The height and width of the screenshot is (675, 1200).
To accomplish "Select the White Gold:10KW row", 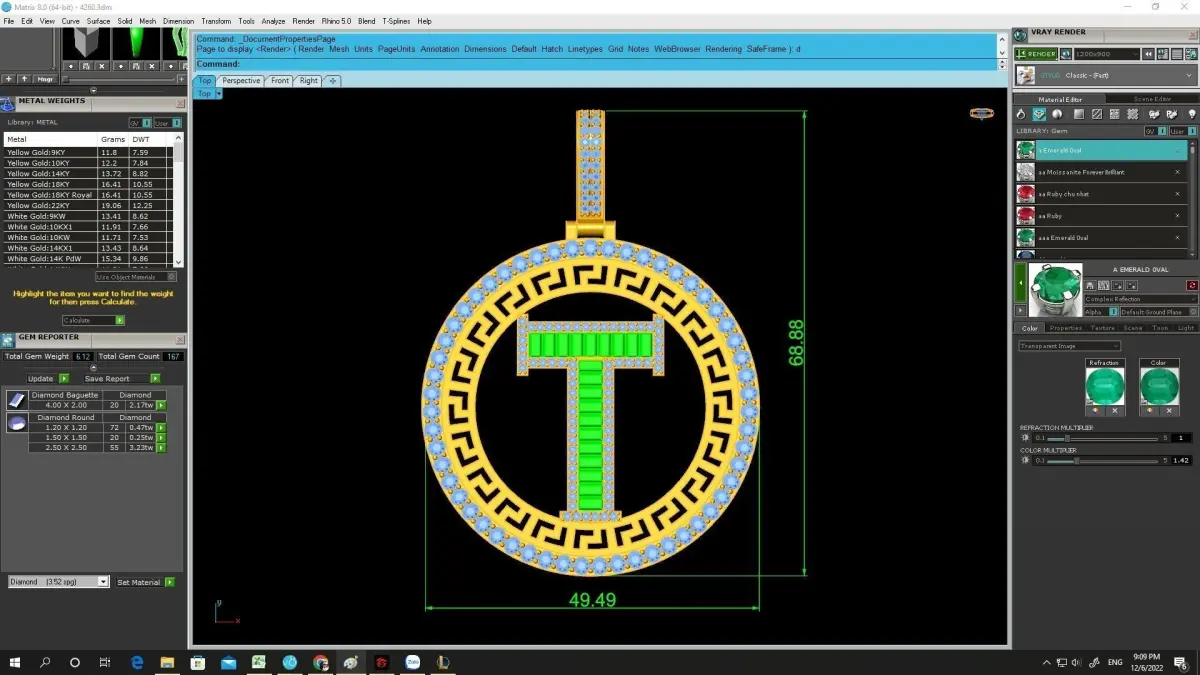I will pyautogui.click(x=87, y=237).
